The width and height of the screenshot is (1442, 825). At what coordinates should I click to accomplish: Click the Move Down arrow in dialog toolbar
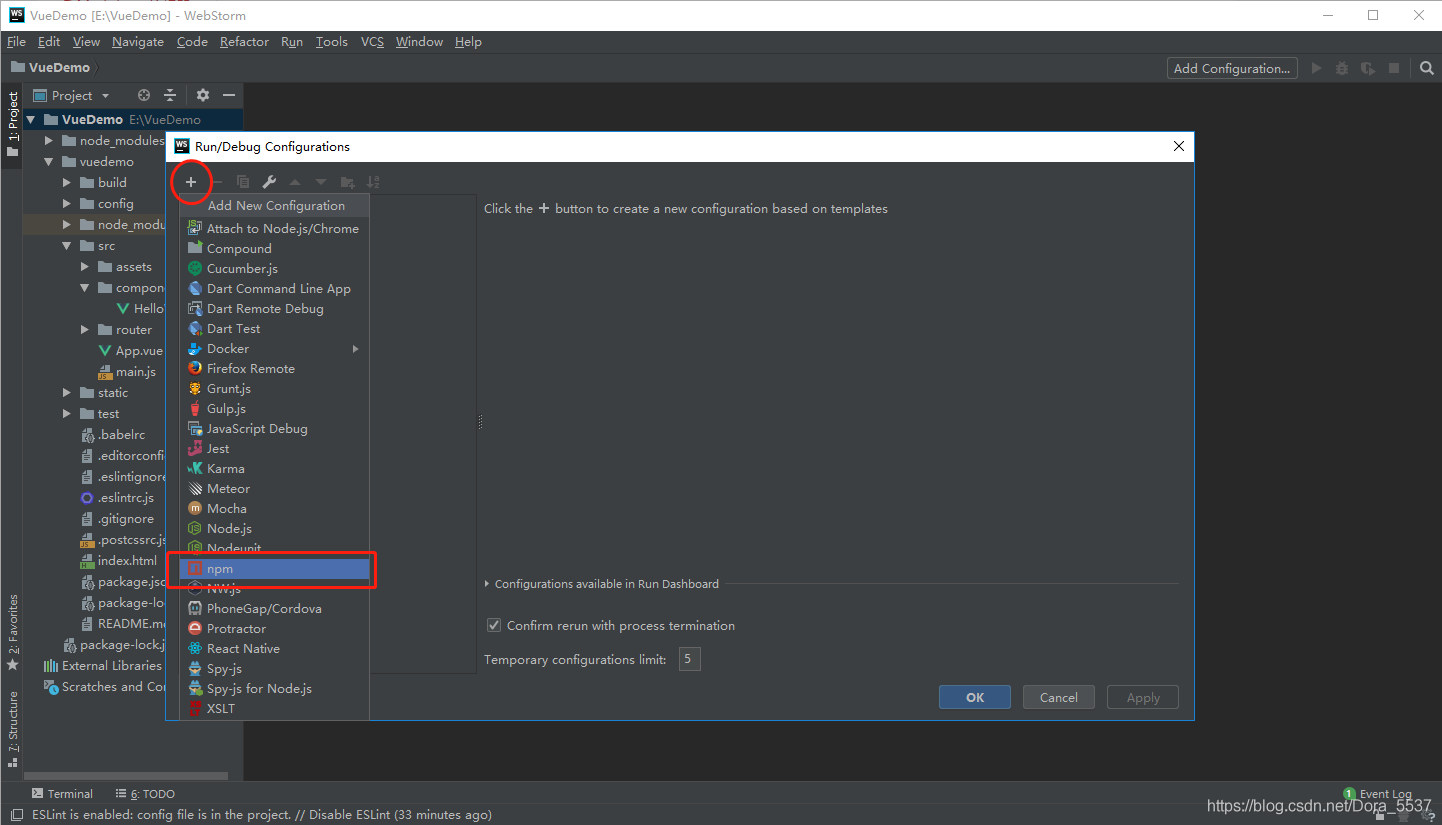pos(321,182)
